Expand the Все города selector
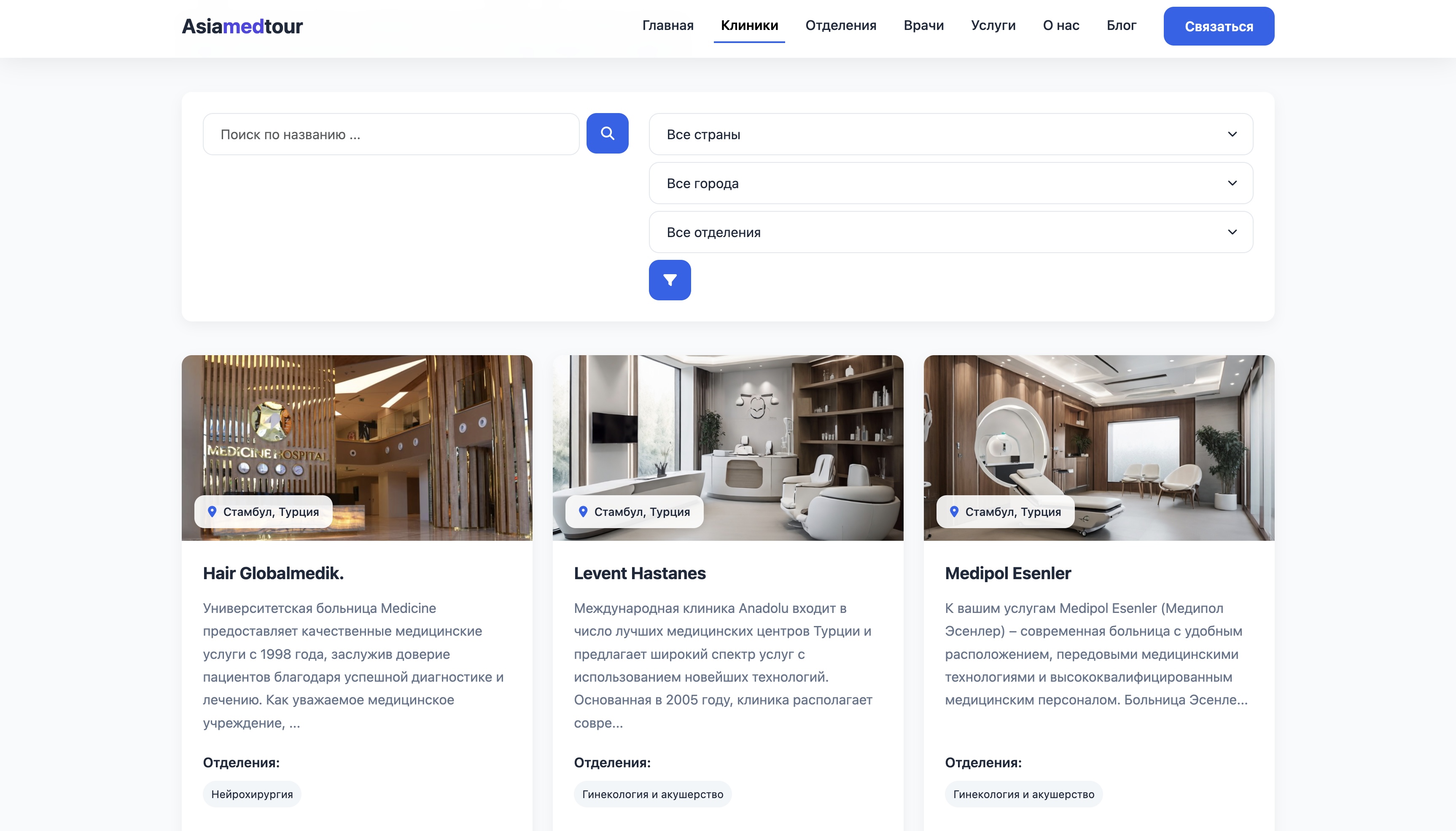Image resolution: width=1456 pixels, height=831 pixels. click(950, 183)
